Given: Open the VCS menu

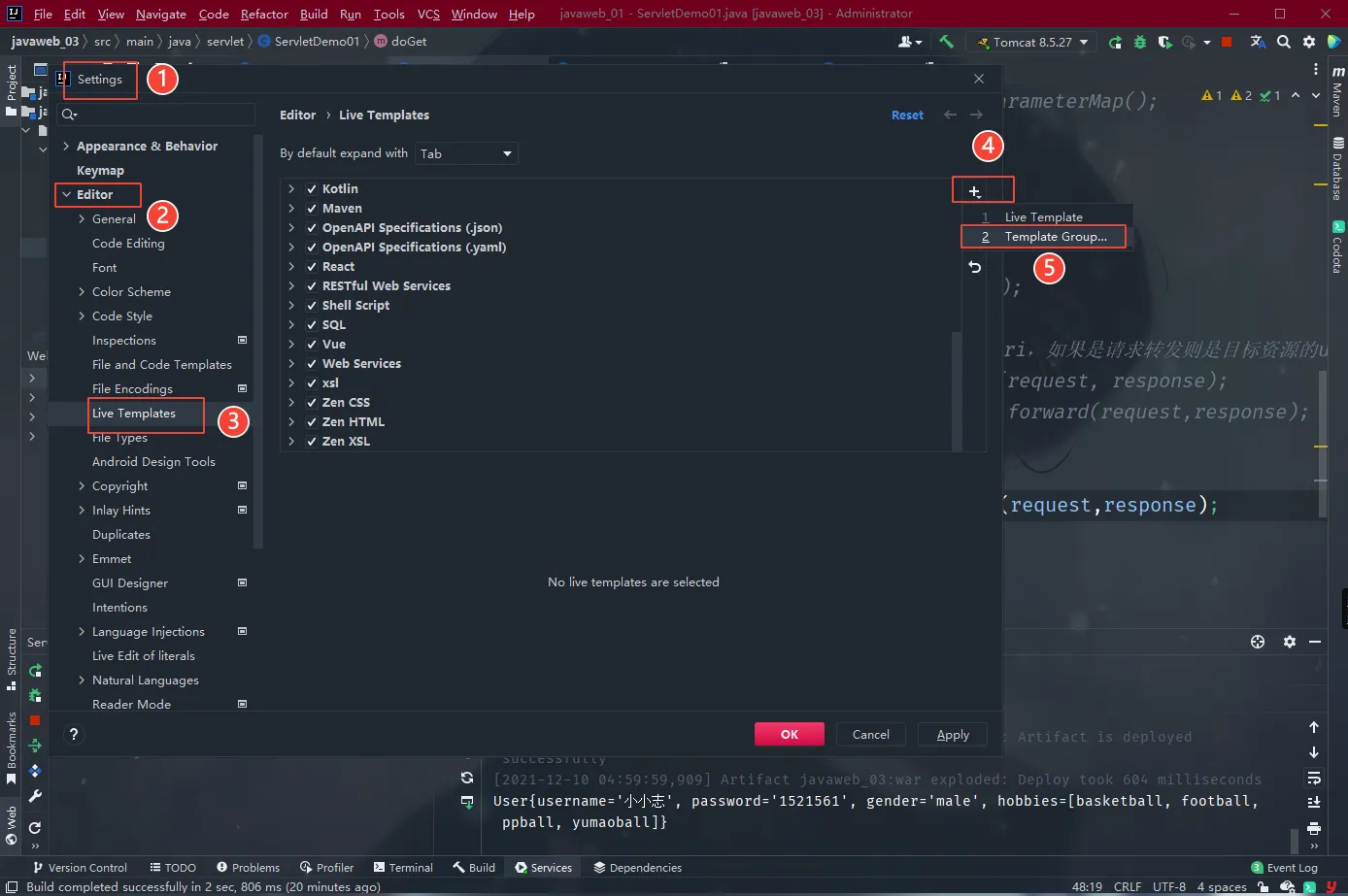Looking at the screenshot, I should (x=428, y=14).
